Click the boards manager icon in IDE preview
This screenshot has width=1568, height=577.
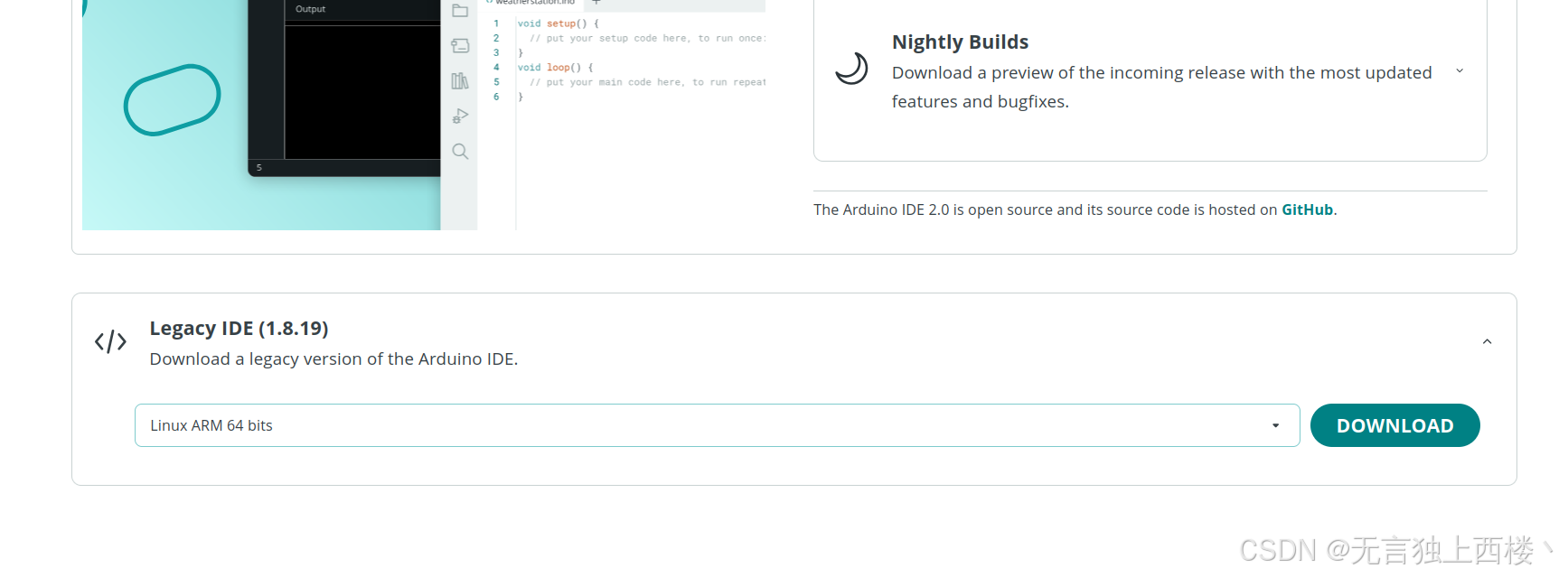tap(460, 45)
